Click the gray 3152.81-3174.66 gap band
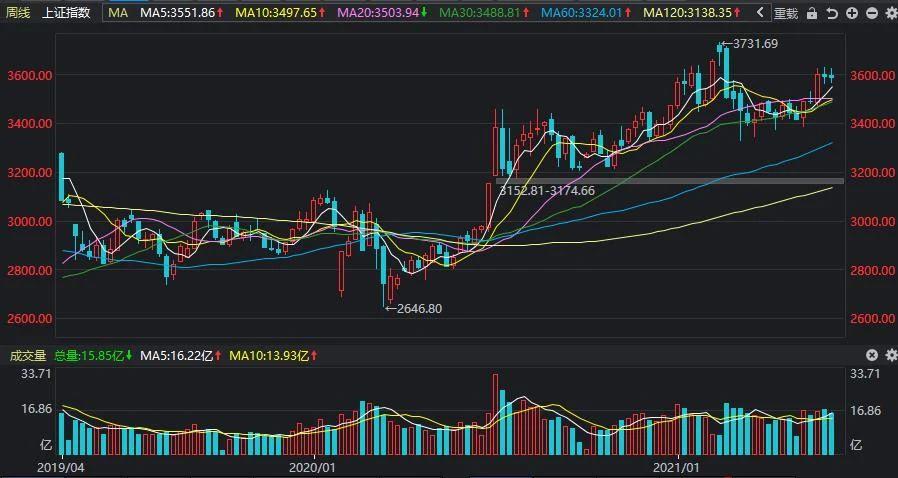898x478 pixels. [670, 181]
